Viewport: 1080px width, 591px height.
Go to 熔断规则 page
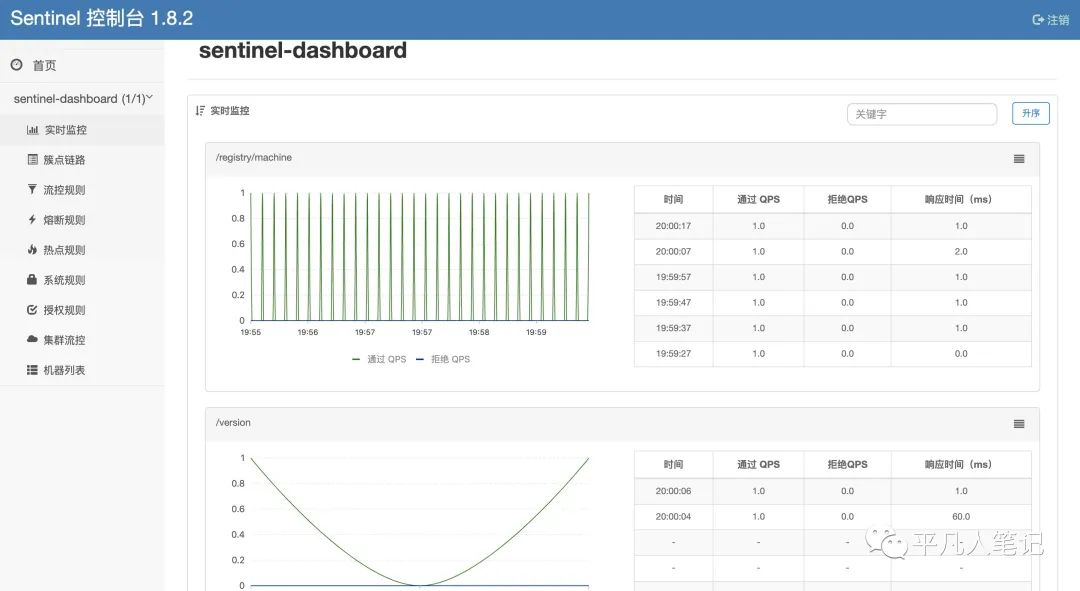coord(82,220)
